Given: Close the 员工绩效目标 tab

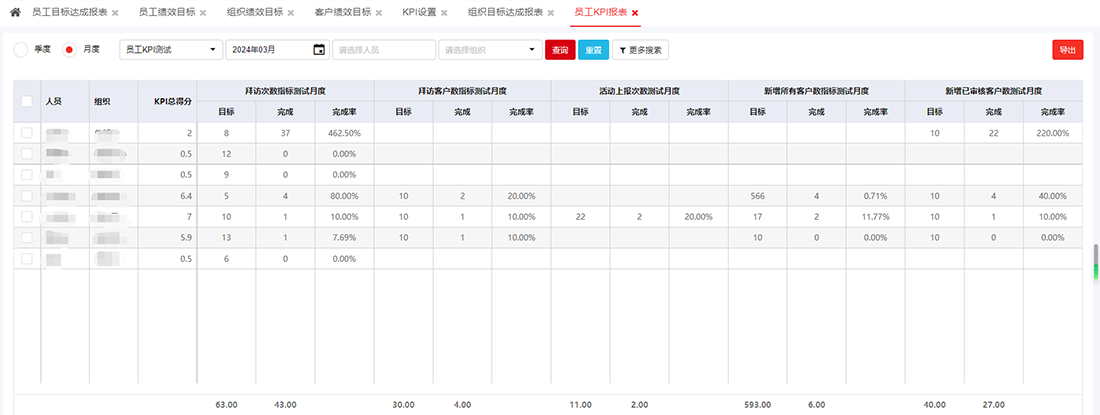Looking at the screenshot, I should pyautogui.click(x=204, y=13).
